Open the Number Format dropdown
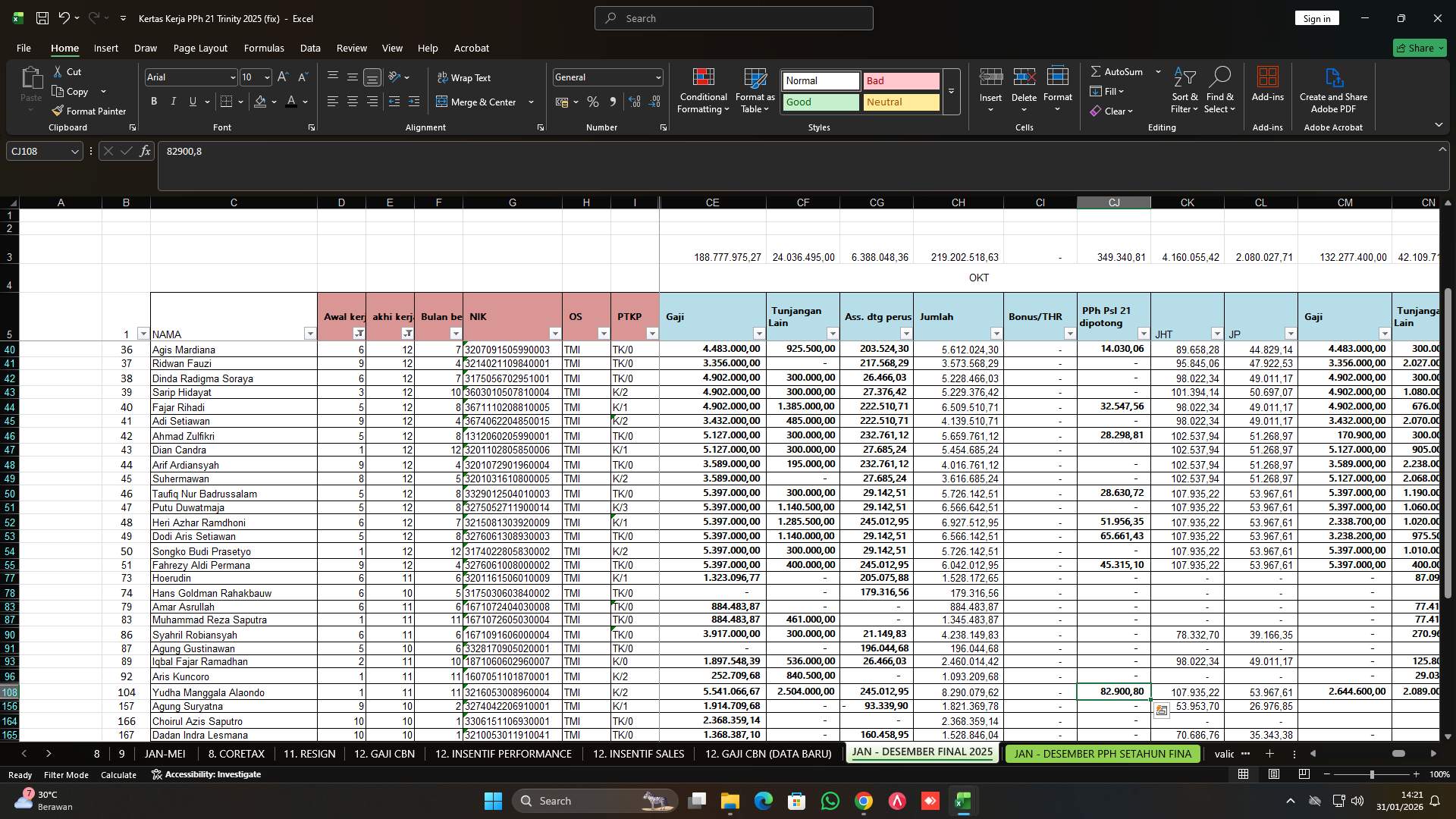 (655, 77)
